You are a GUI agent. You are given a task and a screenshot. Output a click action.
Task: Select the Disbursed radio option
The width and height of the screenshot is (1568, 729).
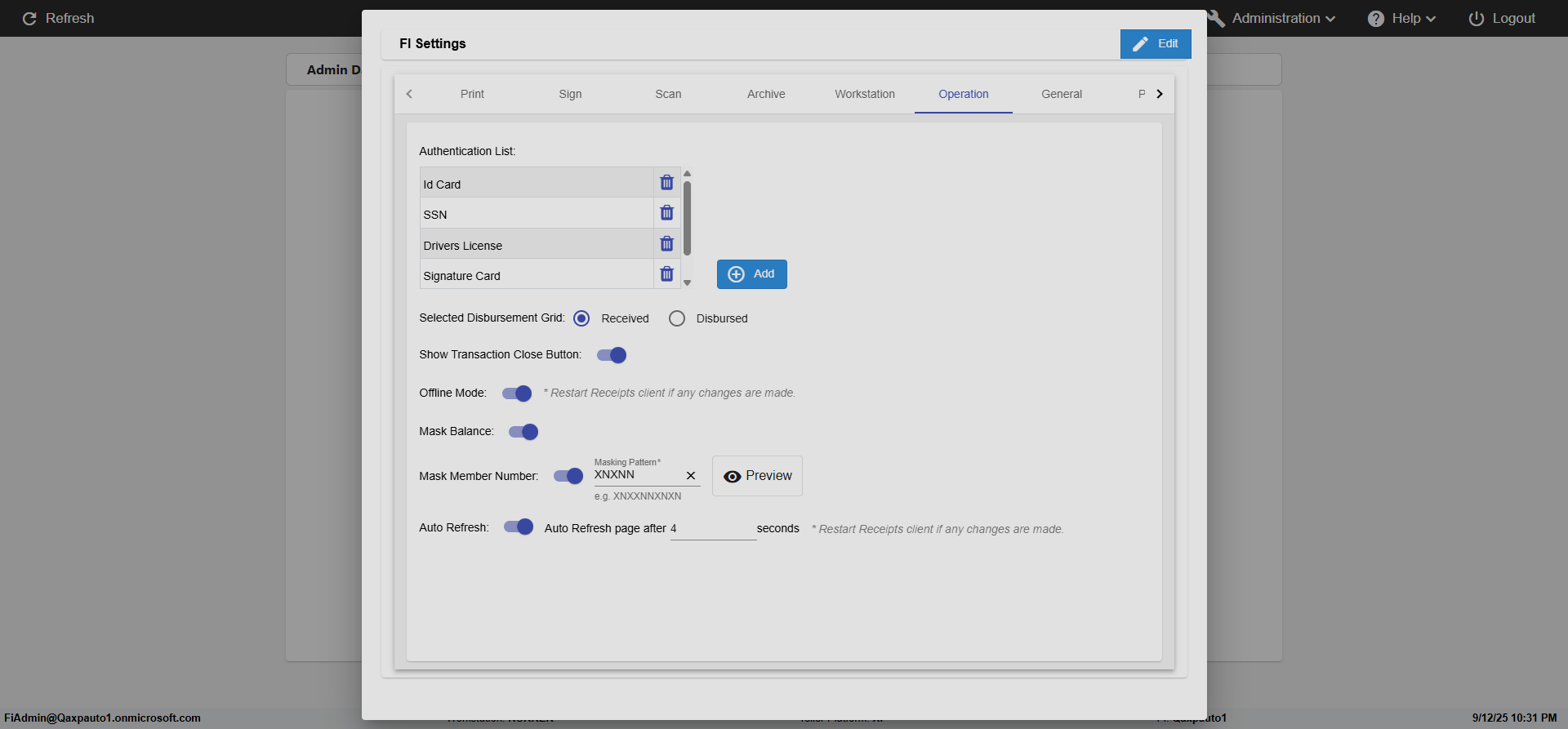point(677,318)
